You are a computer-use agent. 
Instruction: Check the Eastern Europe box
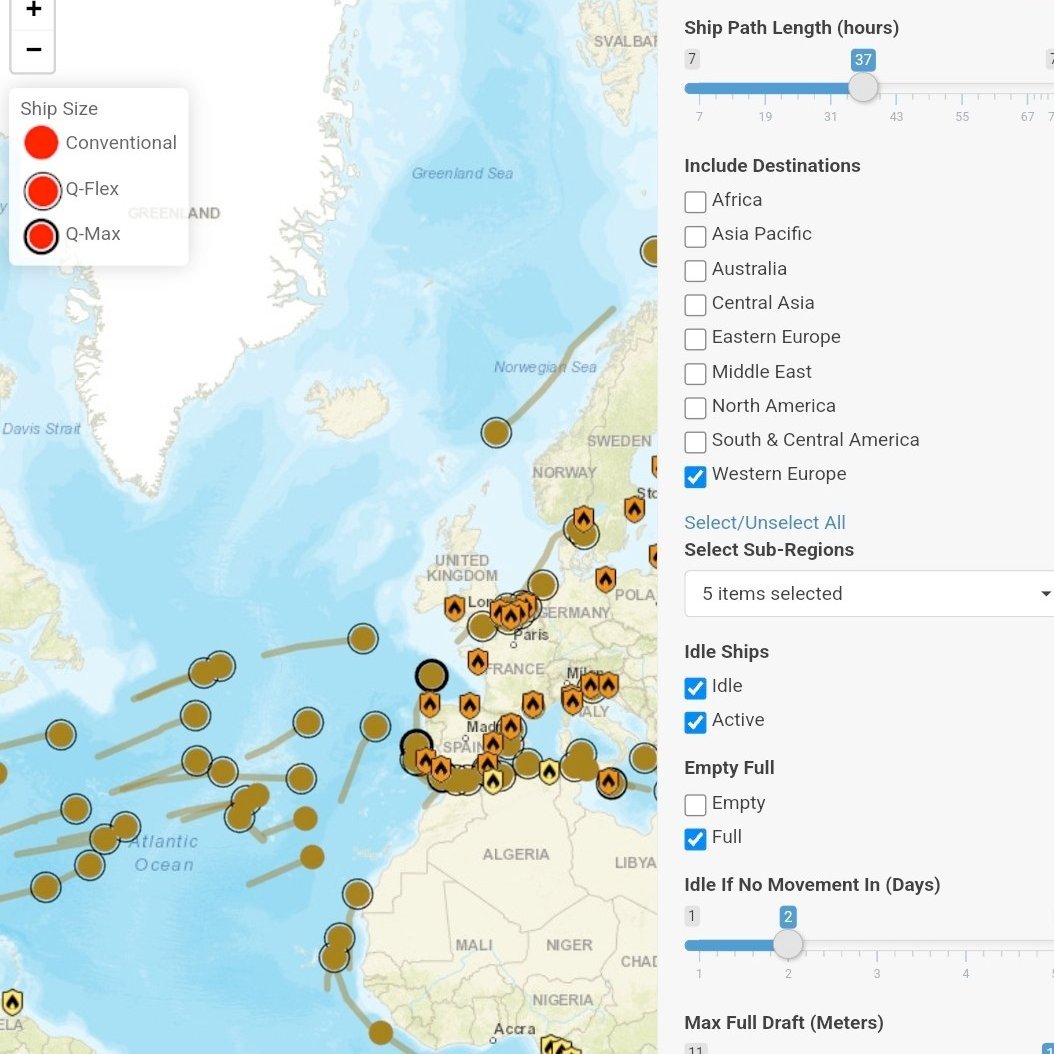(695, 339)
